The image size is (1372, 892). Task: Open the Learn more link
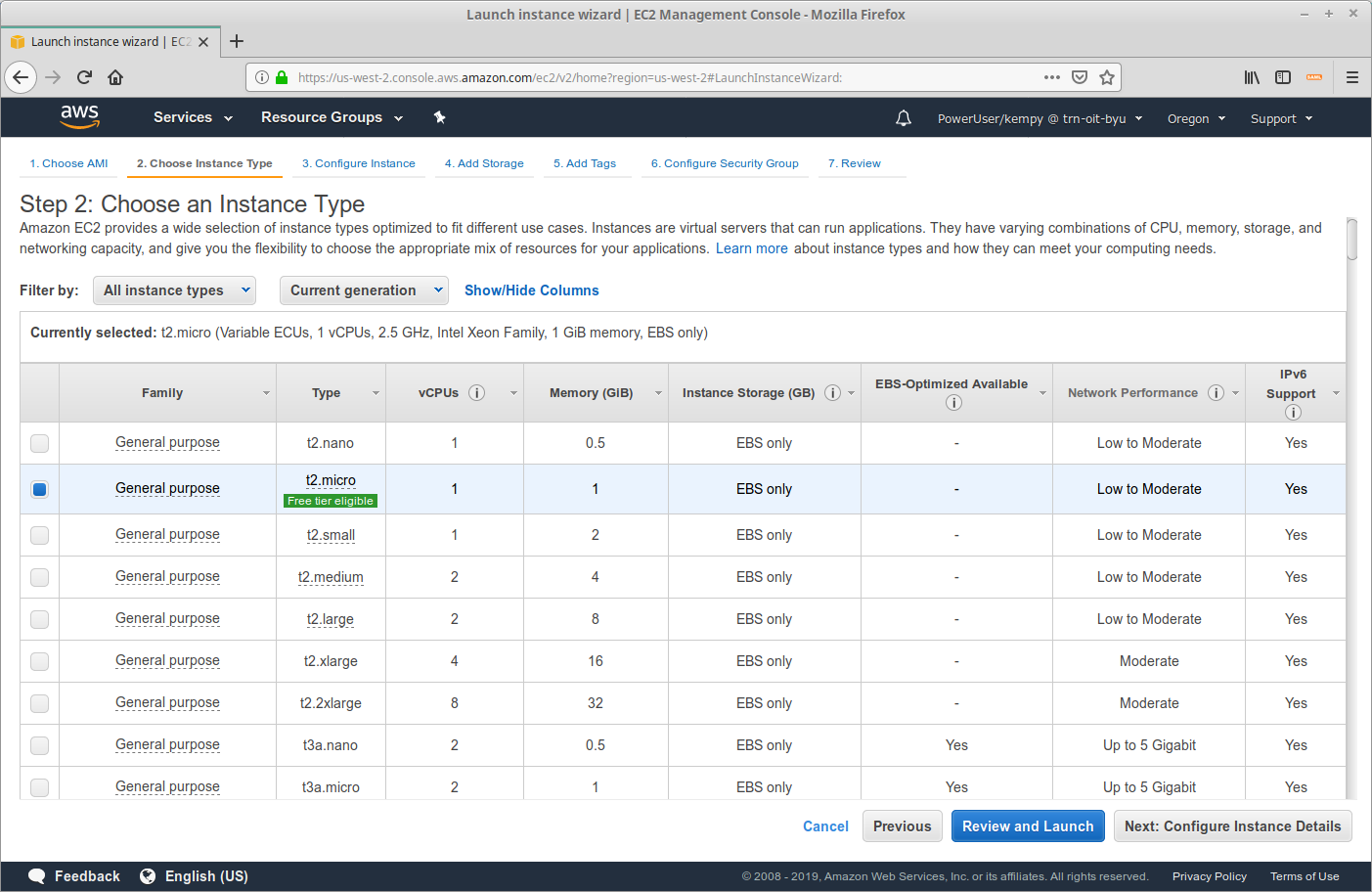pos(751,248)
